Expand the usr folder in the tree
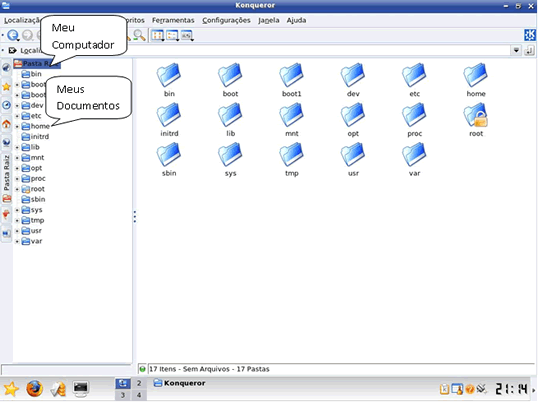This screenshot has width=538, height=402. click(x=17, y=231)
